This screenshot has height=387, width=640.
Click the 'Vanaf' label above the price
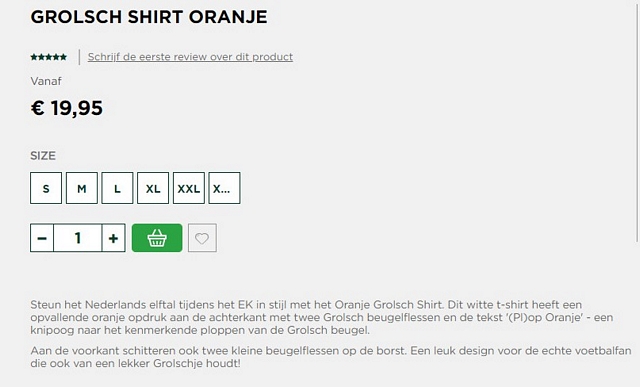coord(46,81)
